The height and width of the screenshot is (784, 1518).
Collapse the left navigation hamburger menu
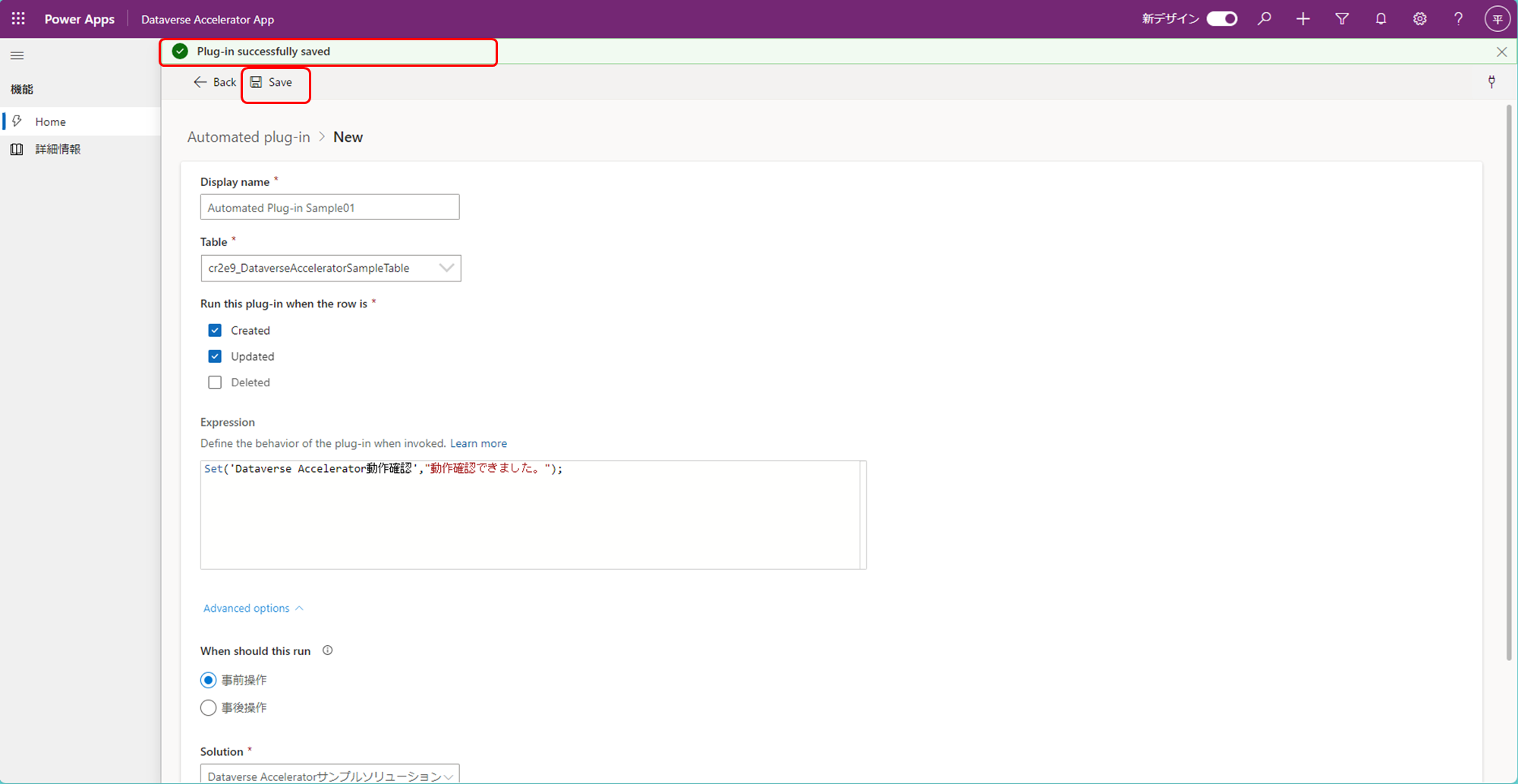[x=17, y=55]
